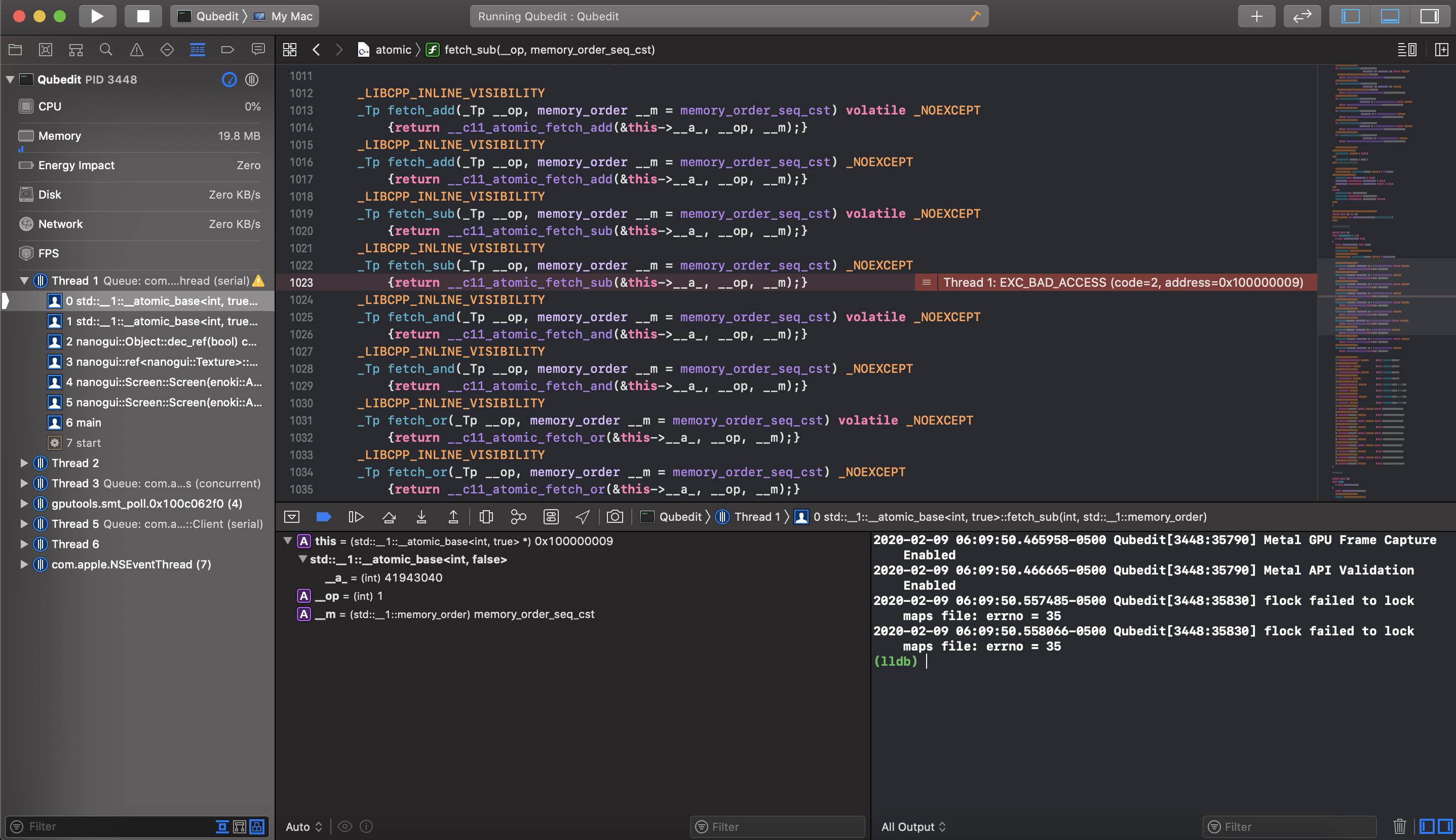Click the Simulate Location arrow icon
The image size is (1456, 840).
tap(583, 517)
